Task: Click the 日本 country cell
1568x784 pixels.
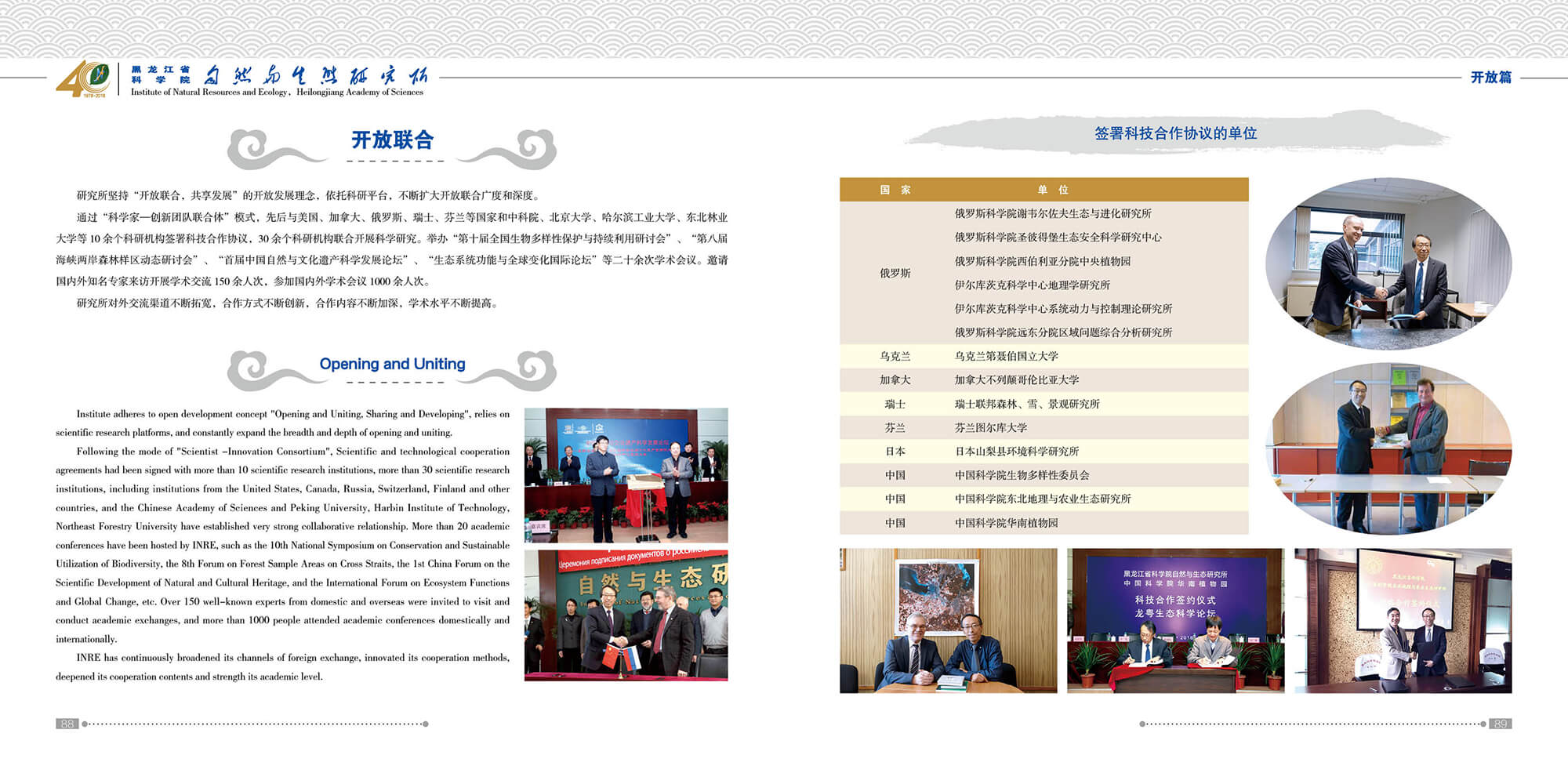Action: pos(895,451)
